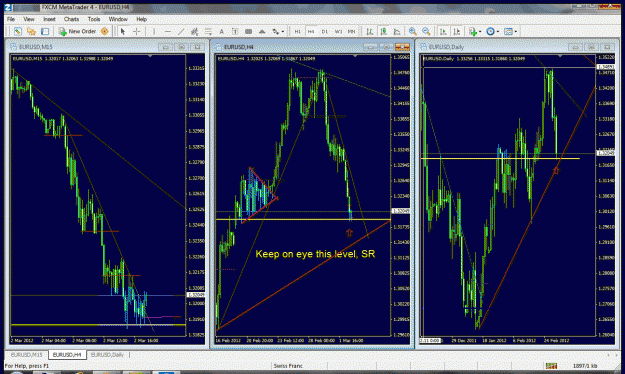Click the EURUSD,M15 chart window title
The width and height of the screenshot is (625, 374).
coord(36,47)
